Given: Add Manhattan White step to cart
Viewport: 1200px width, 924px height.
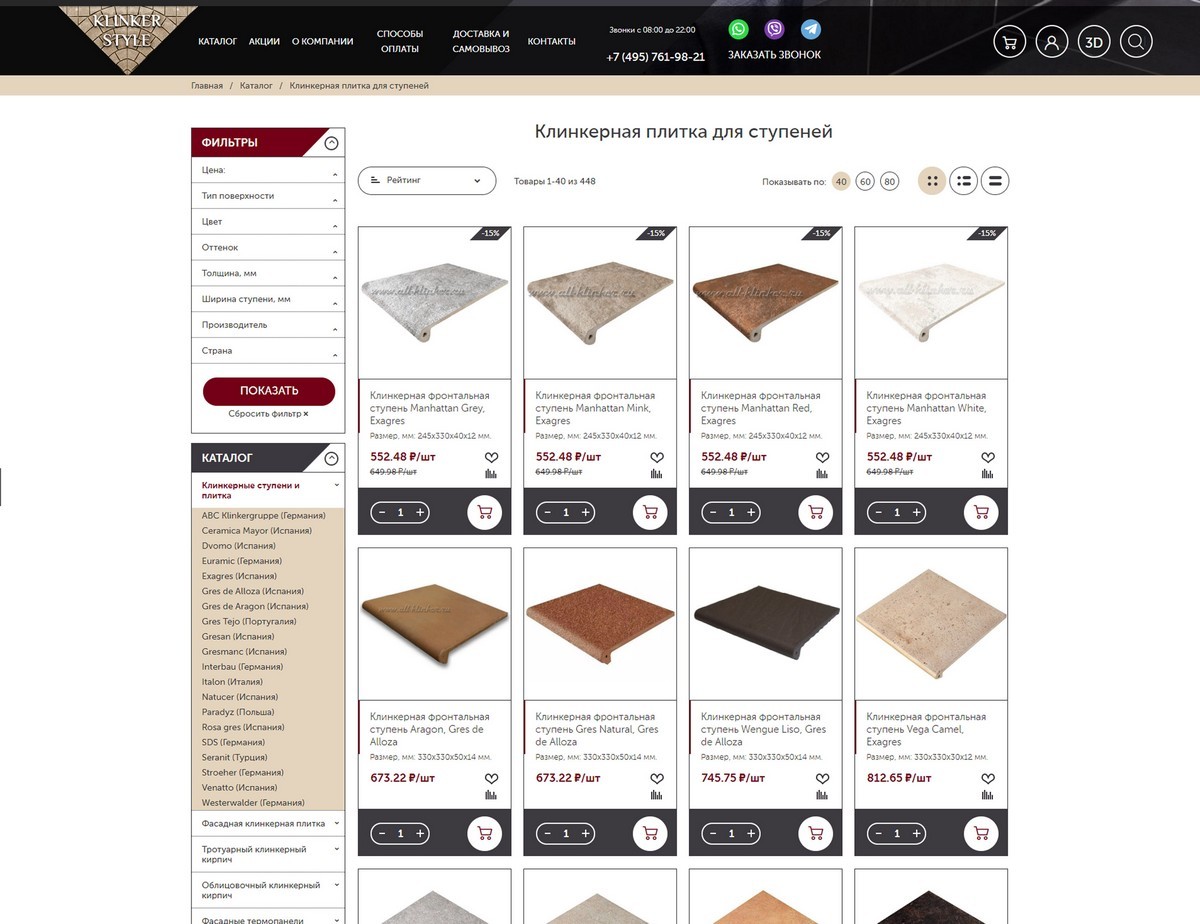Looking at the screenshot, I should click(x=981, y=512).
